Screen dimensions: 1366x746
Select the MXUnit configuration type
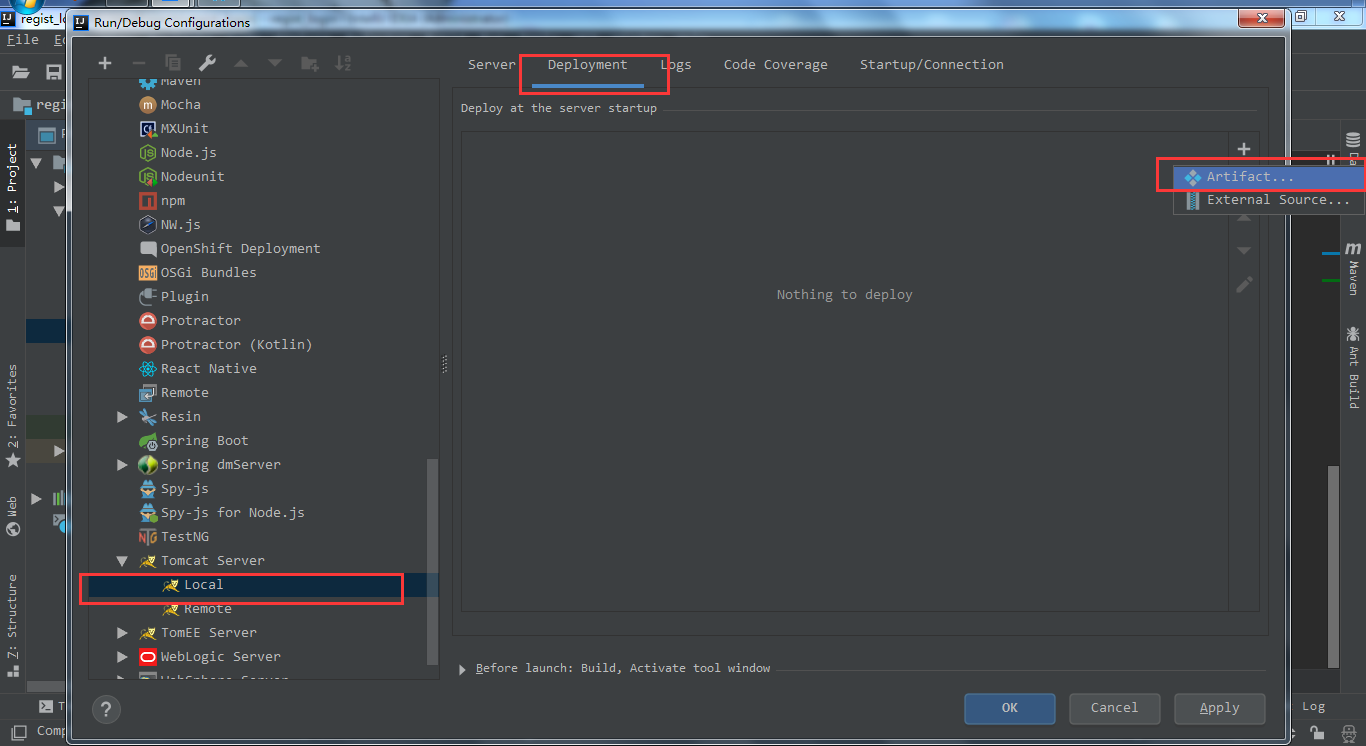[185, 128]
